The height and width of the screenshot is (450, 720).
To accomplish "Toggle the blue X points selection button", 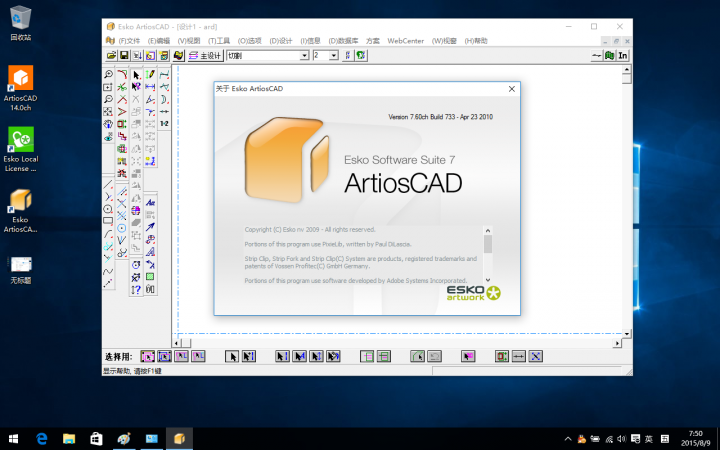I will pos(535,356).
